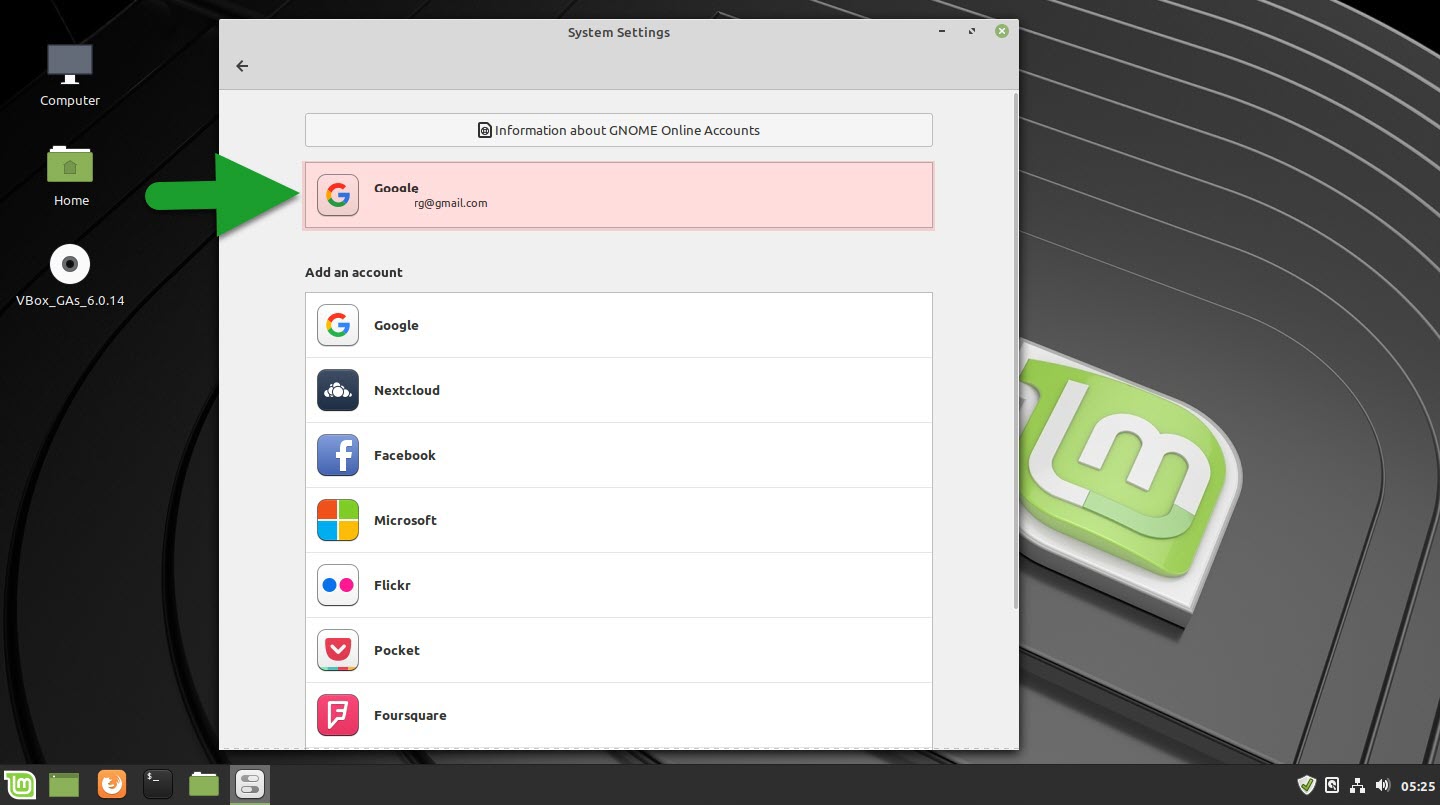
Task: Click the Foursquare pink icon
Action: point(338,715)
